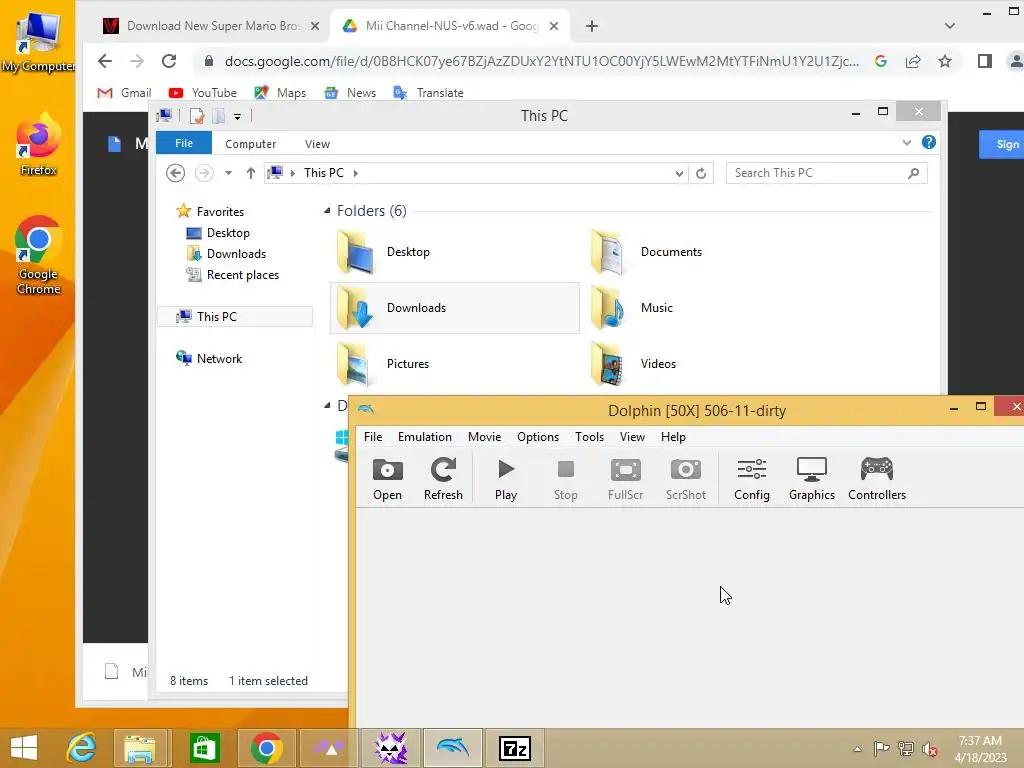Open Dolphin File menu
Screen dimensions: 1024x768
click(373, 437)
